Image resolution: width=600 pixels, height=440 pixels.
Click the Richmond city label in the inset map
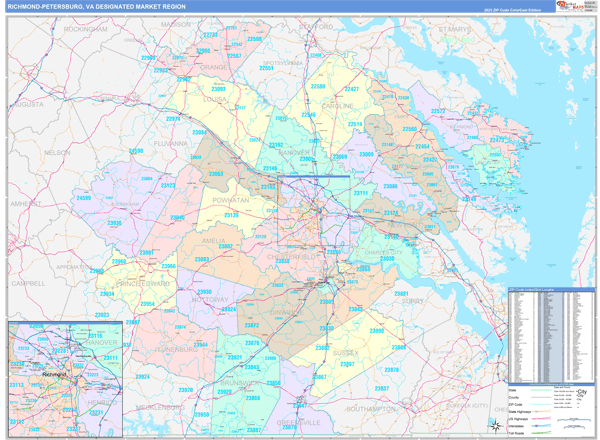(54, 374)
